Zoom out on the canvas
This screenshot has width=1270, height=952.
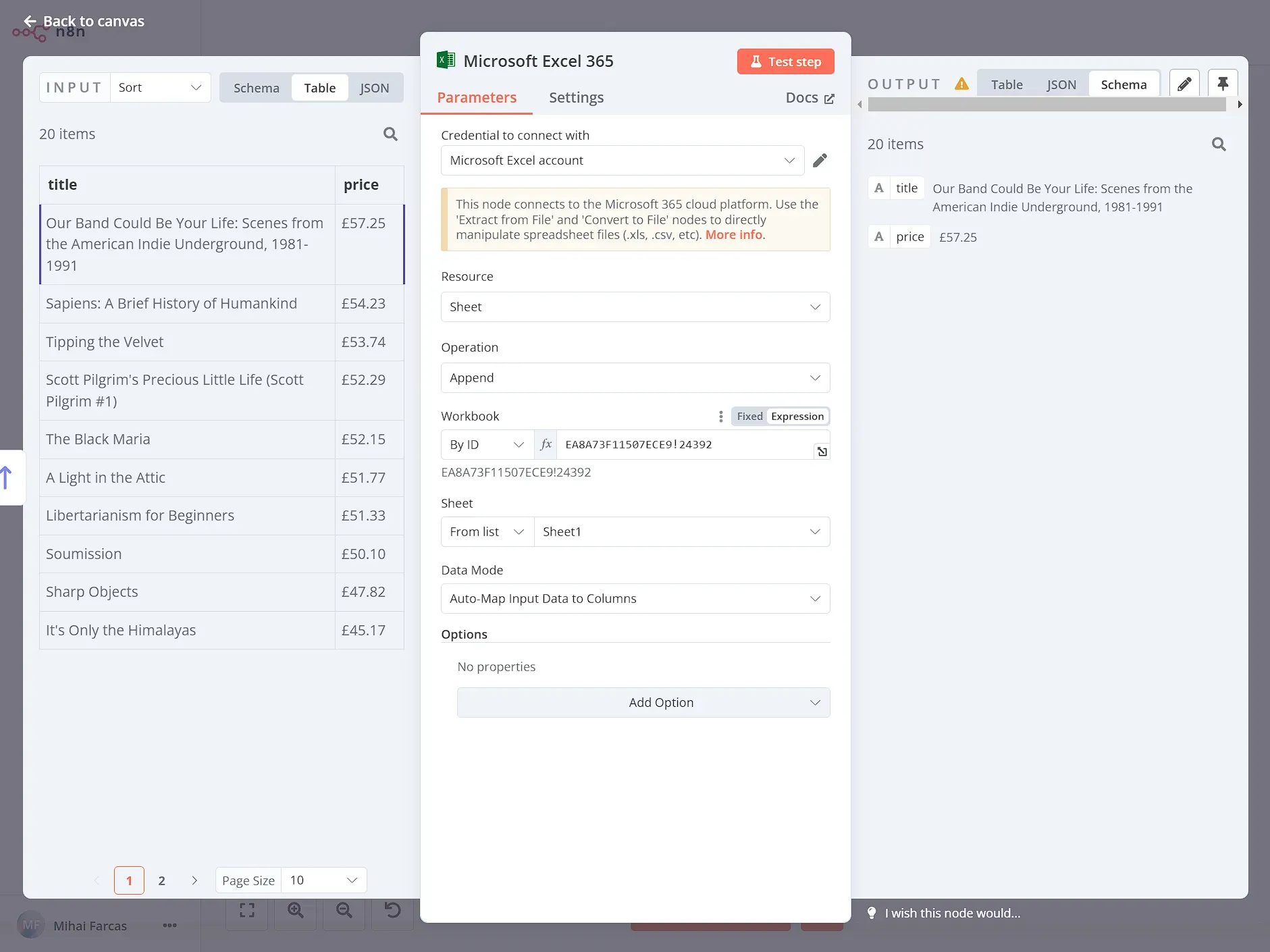(x=344, y=911)
